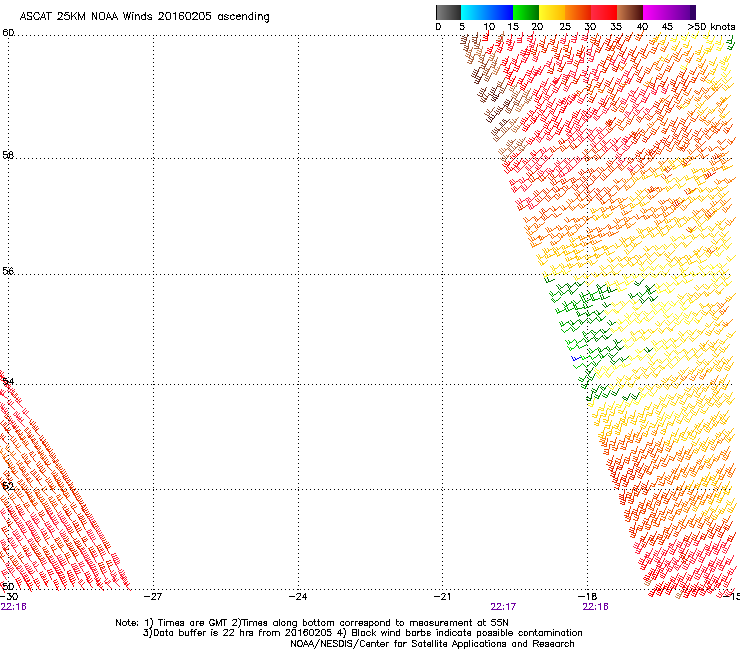Click the latitude label 54
Viewport: 740px width, 650px height.
point(8,381)
